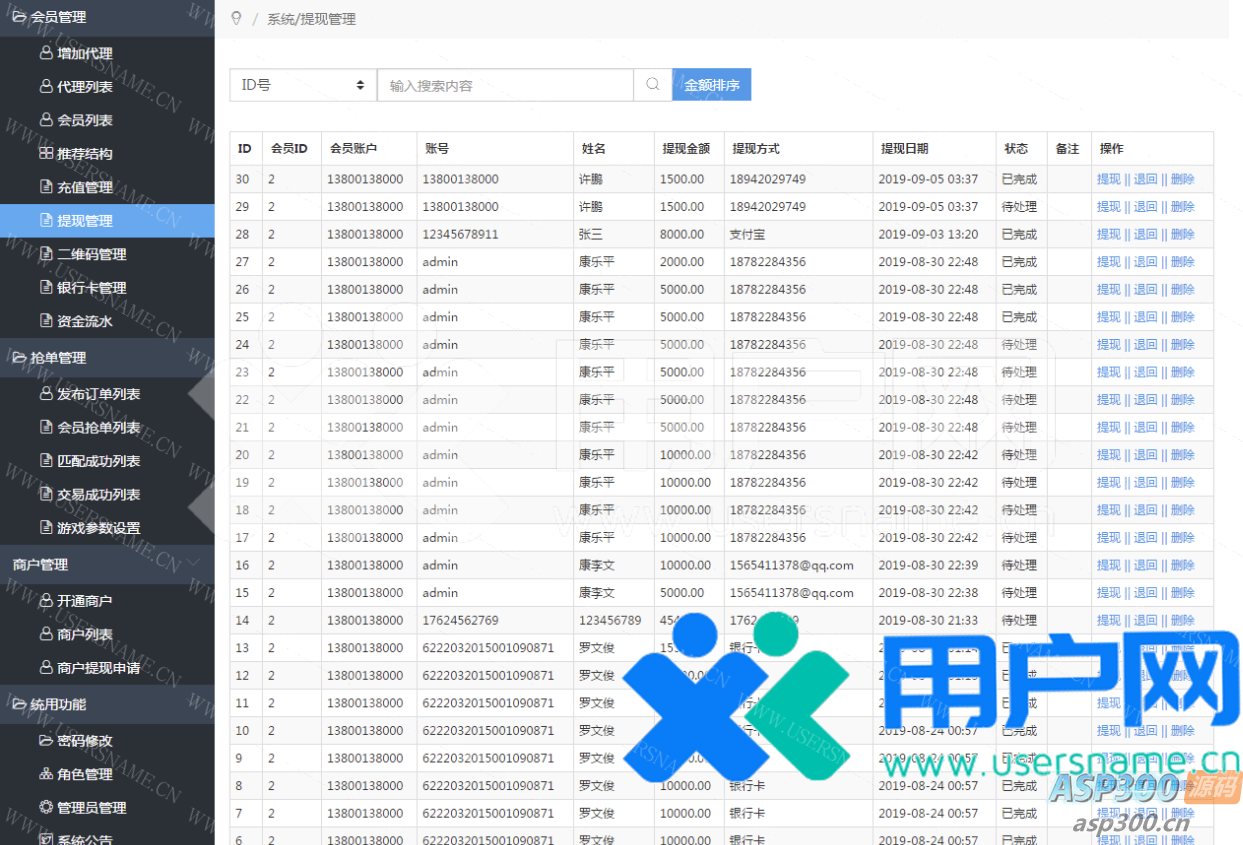Click amount 2000.00 in row ID 27
The height and width of the screenshot is (845, 1243).
[682, 262]
